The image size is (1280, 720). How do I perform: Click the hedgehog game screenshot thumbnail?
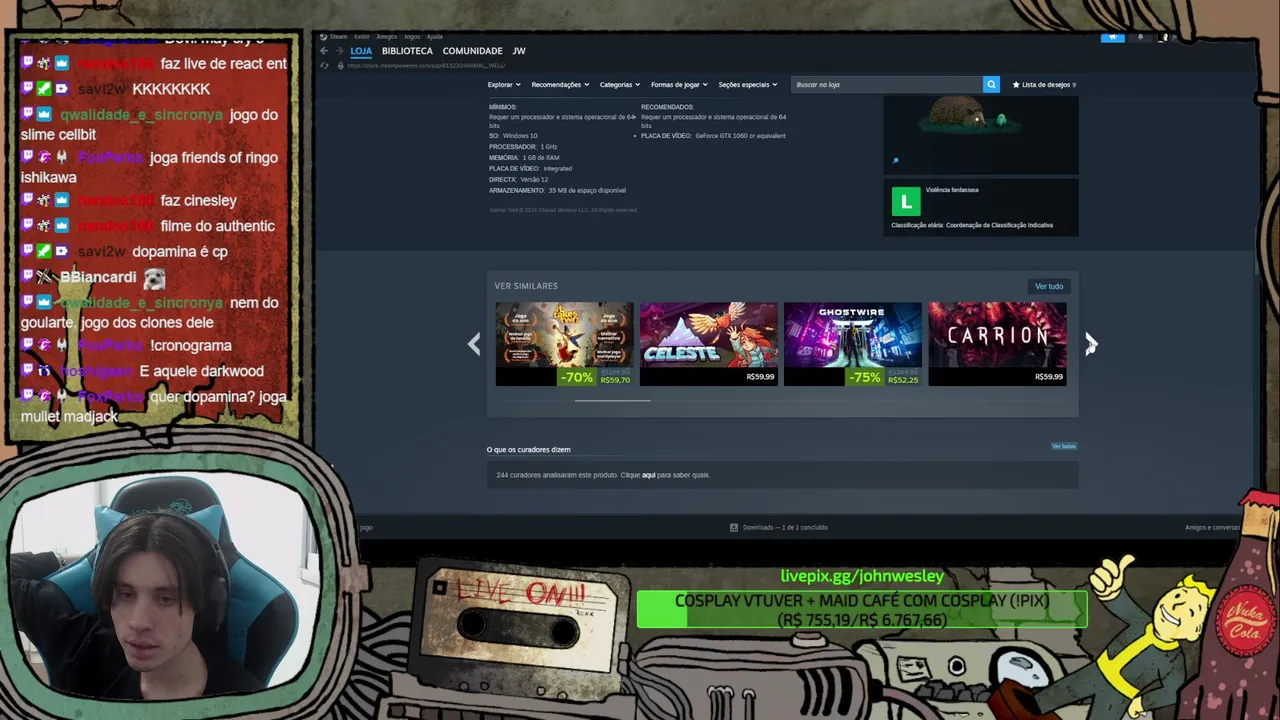point(980,134)
